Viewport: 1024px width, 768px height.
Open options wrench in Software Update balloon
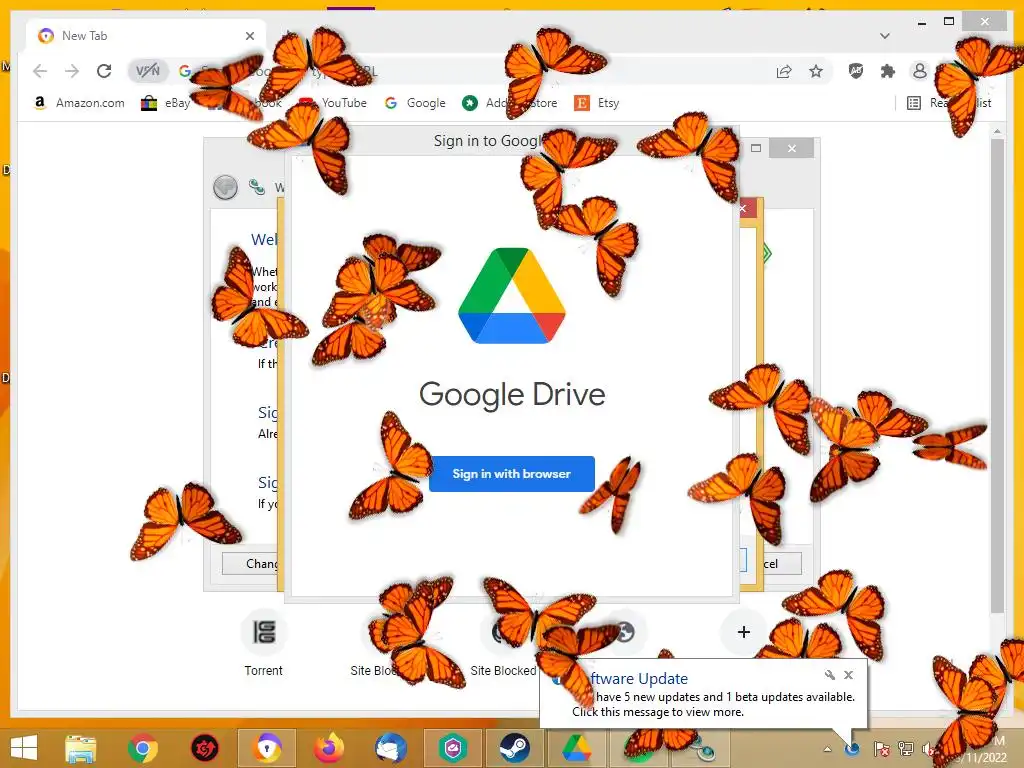point(829,675)
